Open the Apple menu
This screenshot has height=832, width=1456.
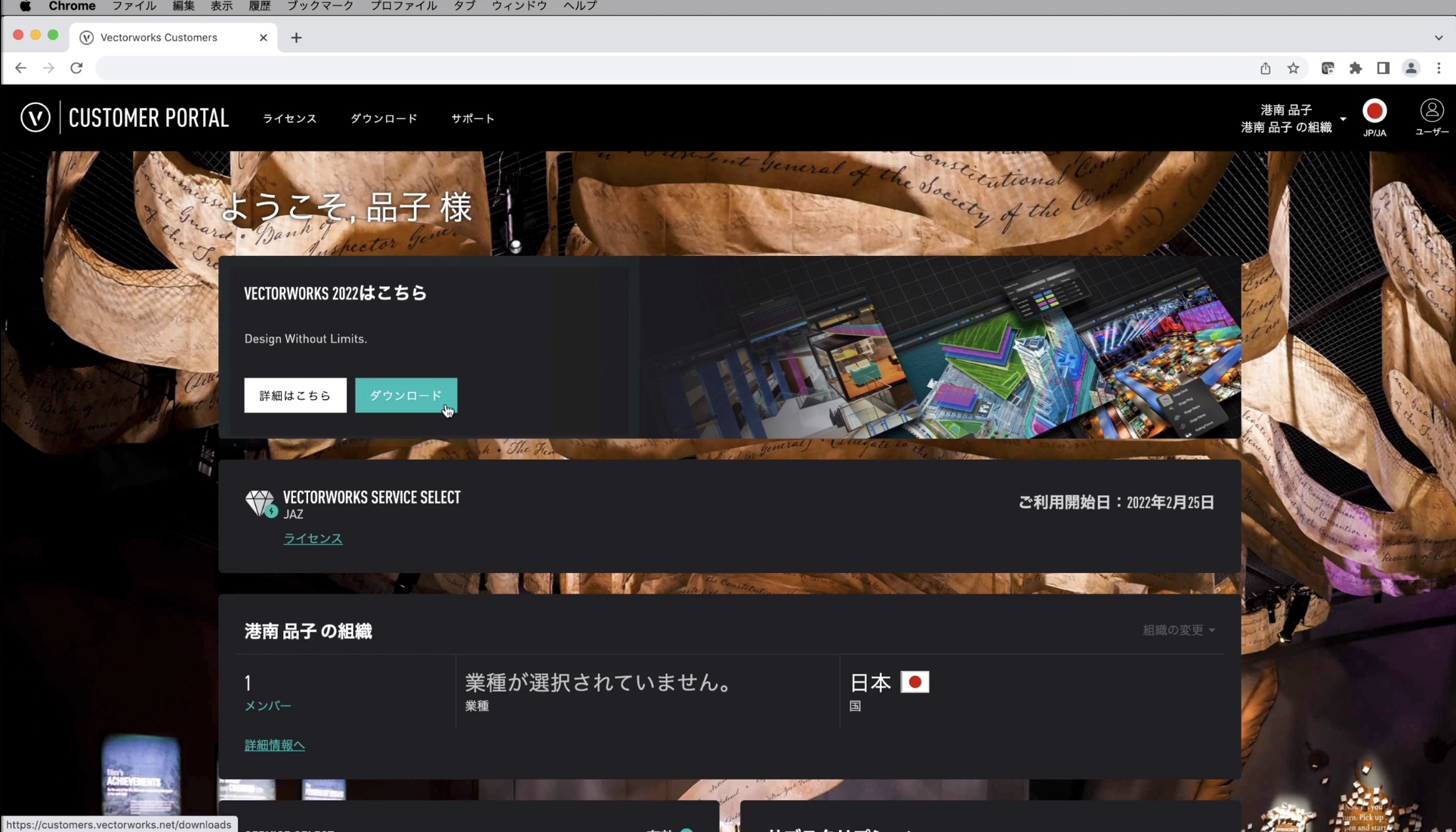(25, 6)
